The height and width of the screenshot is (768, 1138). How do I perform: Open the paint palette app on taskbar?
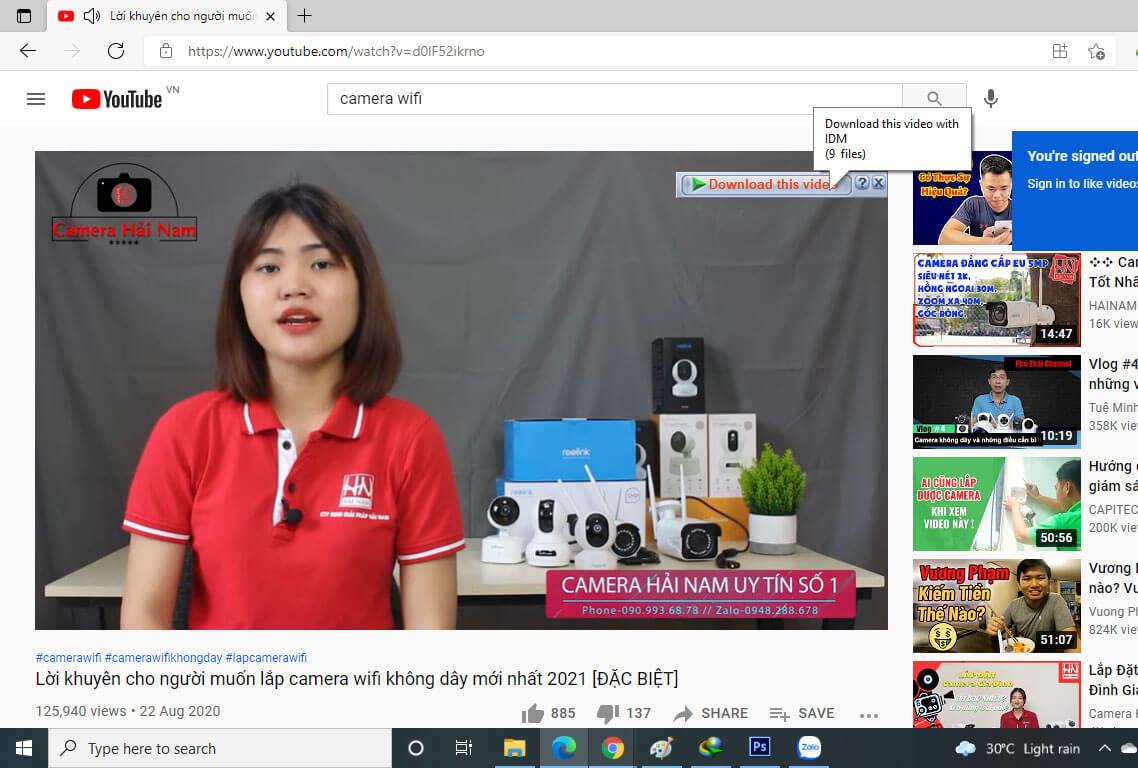(661, 748)
